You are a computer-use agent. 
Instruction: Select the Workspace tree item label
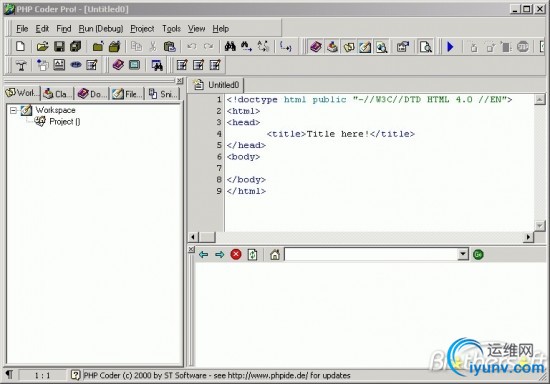pyautogui.click(x=55, y=110)
